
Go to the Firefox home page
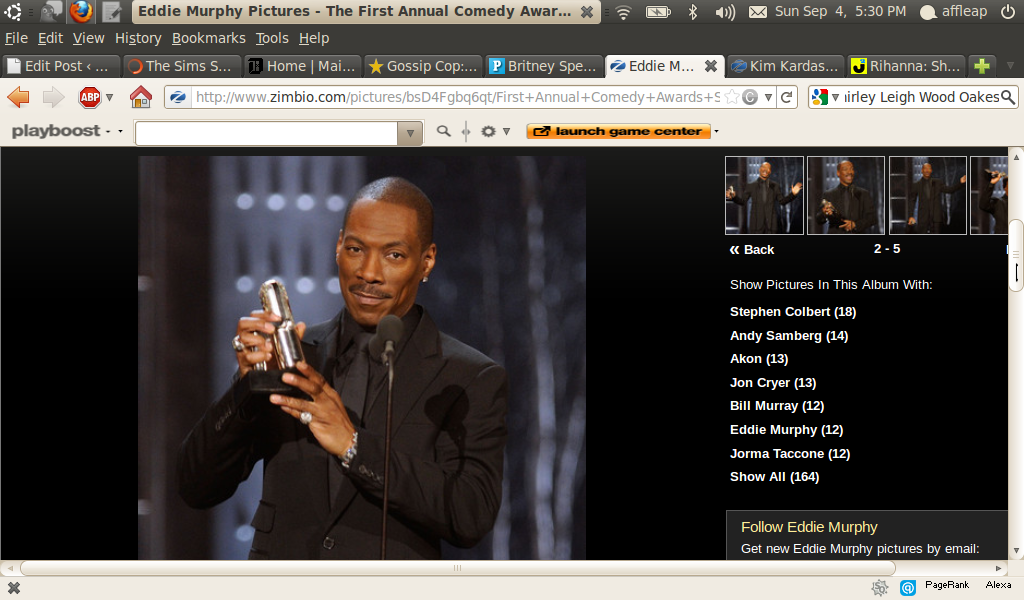point(140,97)
